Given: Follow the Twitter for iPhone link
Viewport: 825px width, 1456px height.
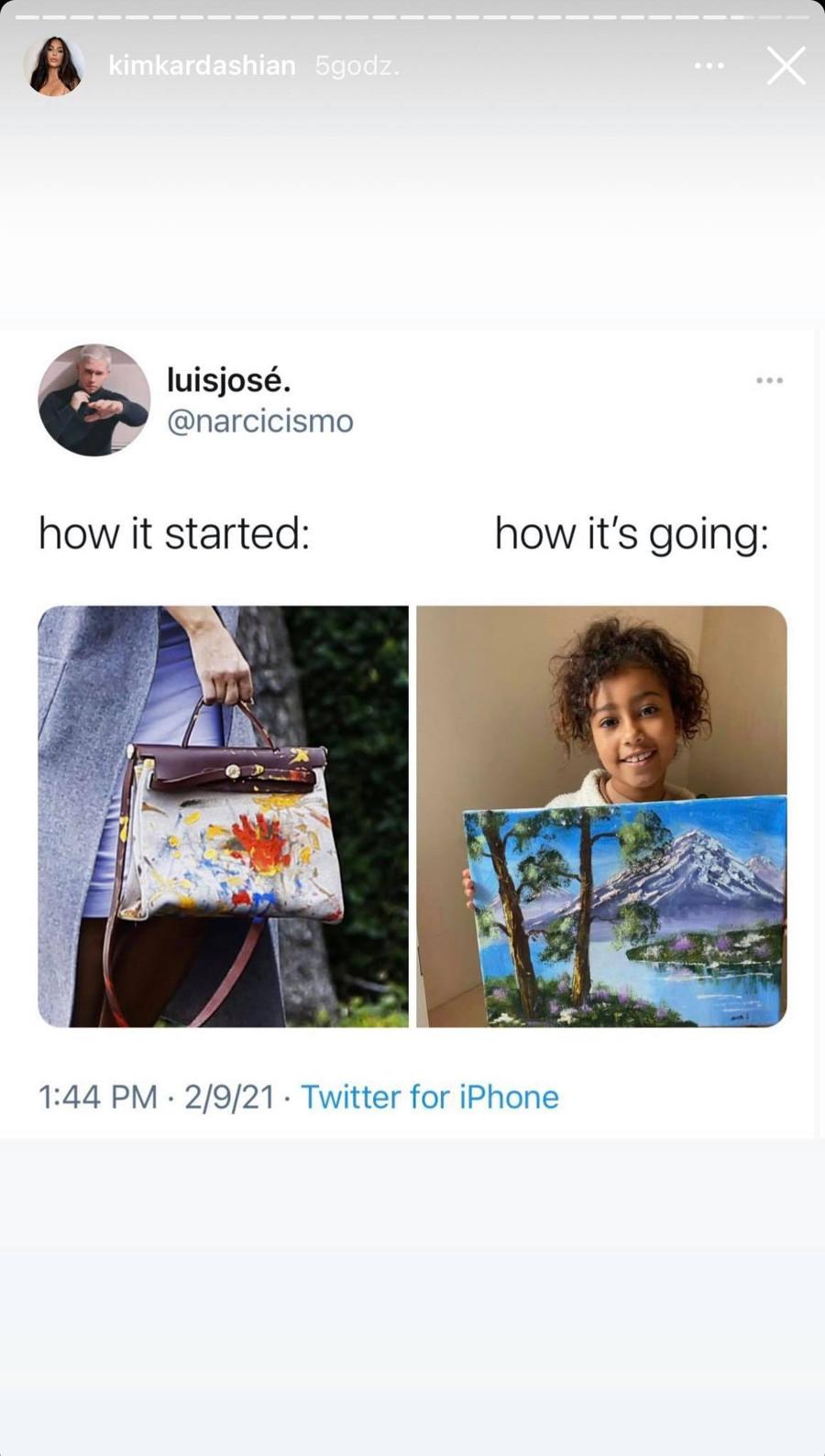Looking at the screenshot, I should [430, 1097].
